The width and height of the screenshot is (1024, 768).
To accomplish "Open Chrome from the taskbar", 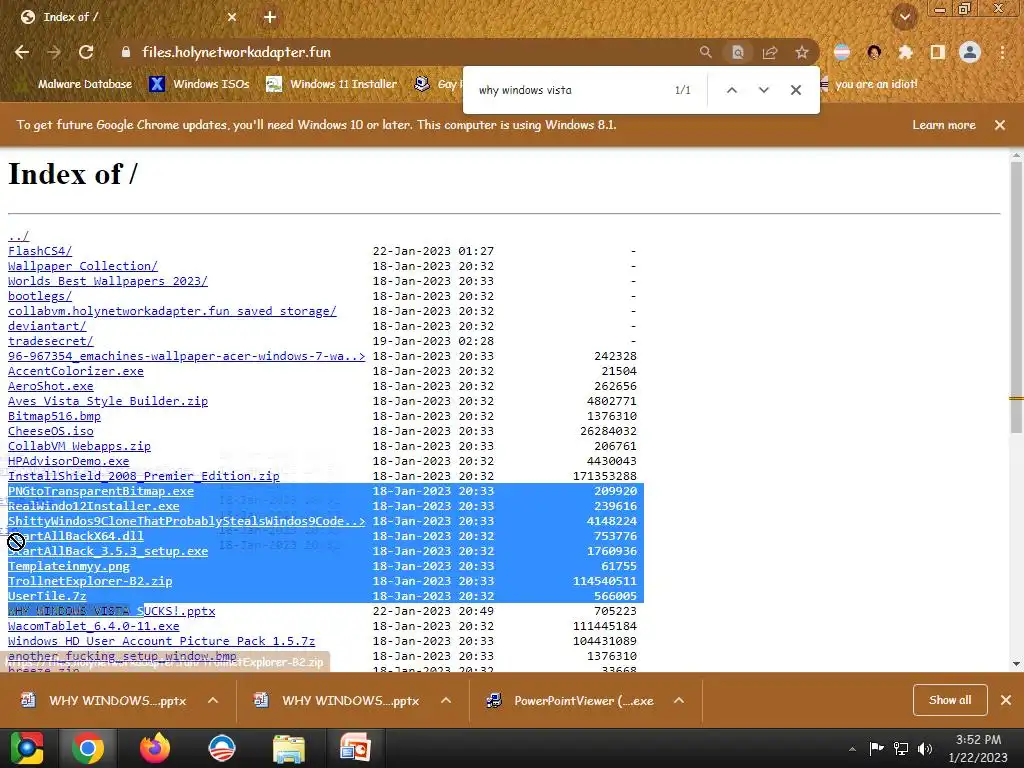I will point(88,748).
